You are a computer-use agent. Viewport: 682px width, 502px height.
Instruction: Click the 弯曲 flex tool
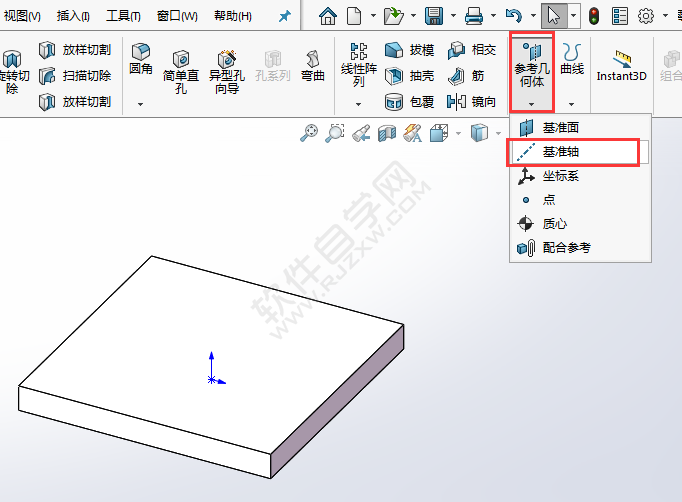click(313, 66)
